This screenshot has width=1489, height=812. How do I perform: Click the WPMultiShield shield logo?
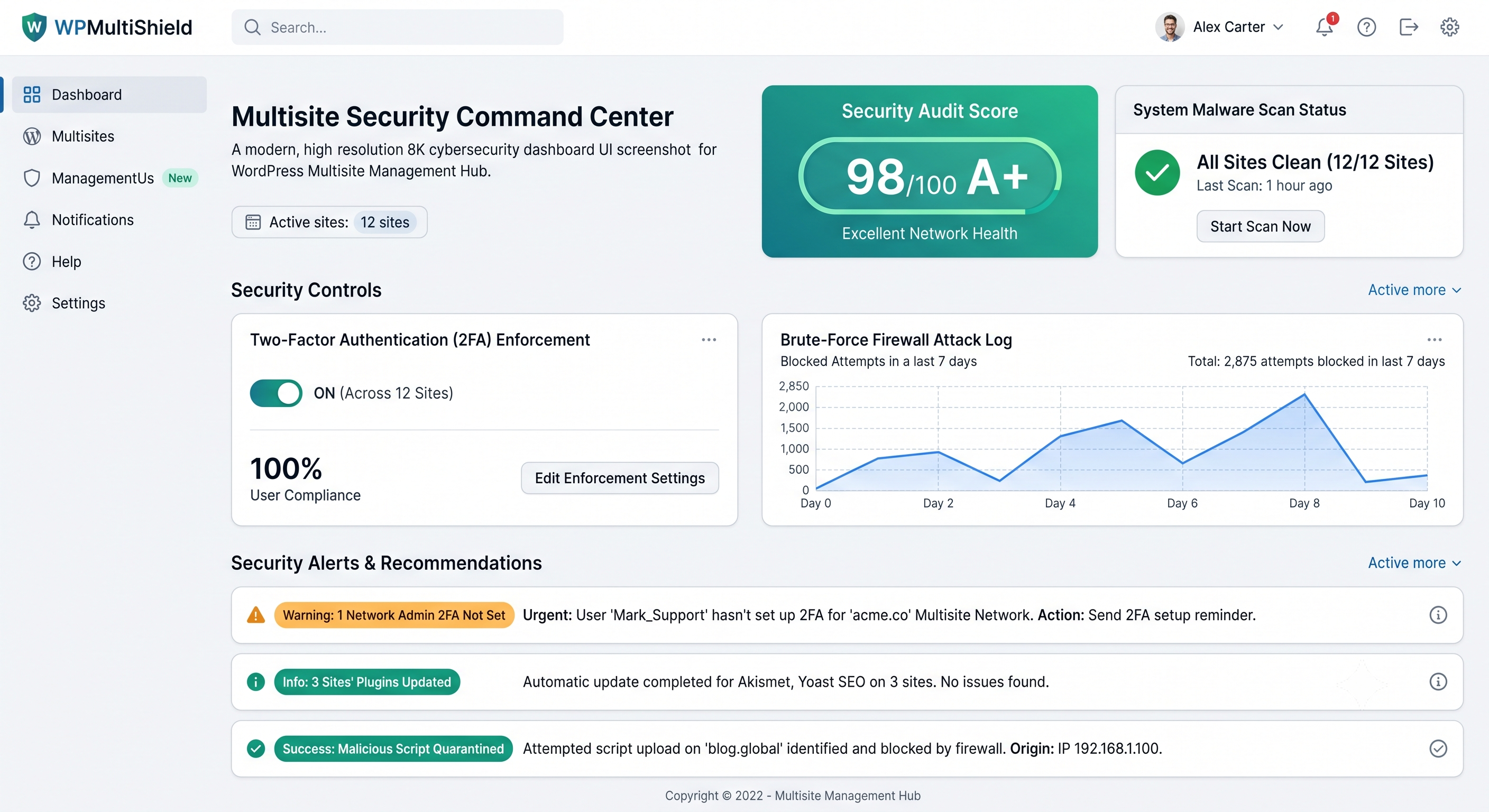34,27
